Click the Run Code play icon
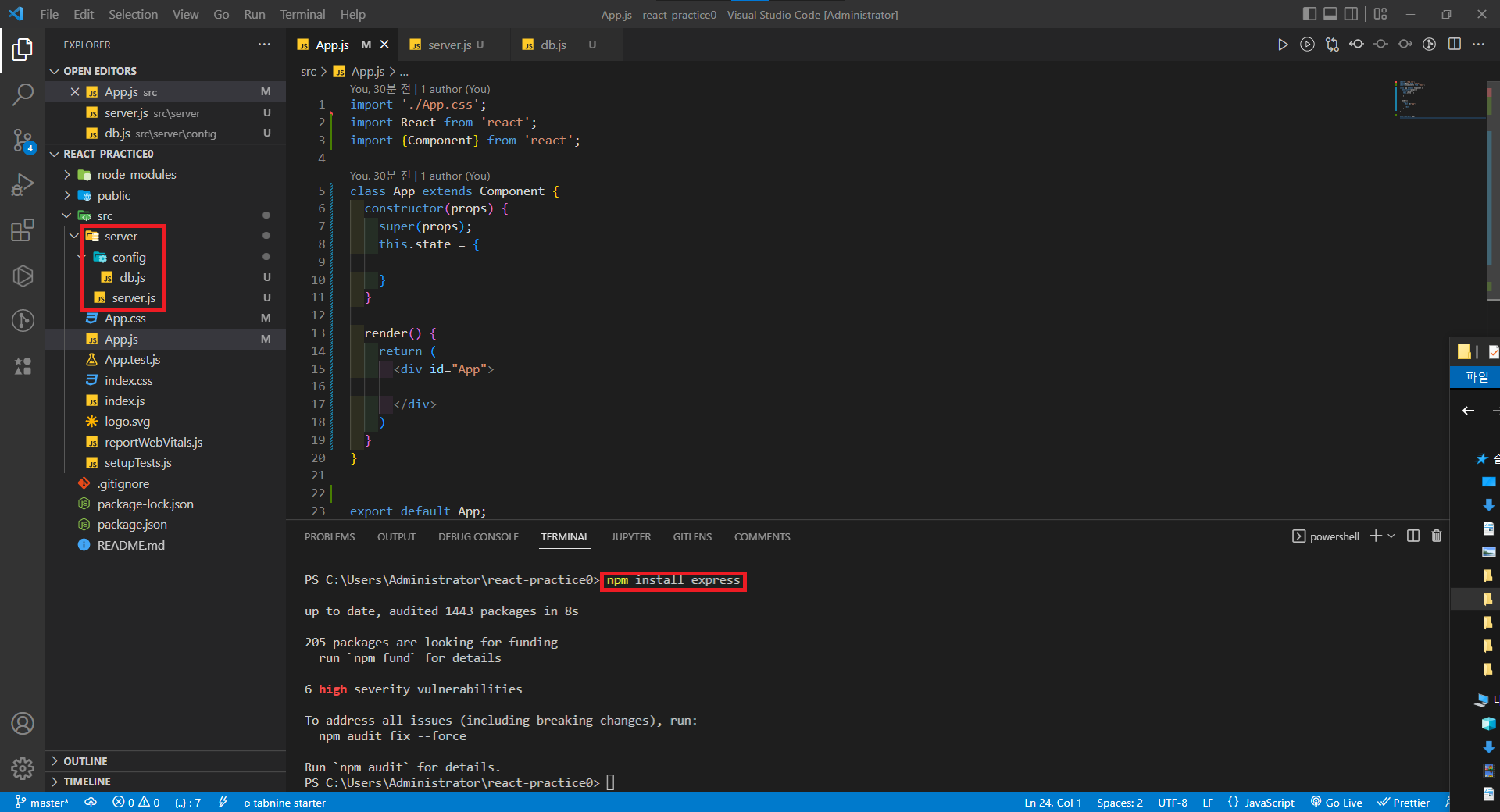The height and width of the screenshot is (812, 1500). point(1283,45)
